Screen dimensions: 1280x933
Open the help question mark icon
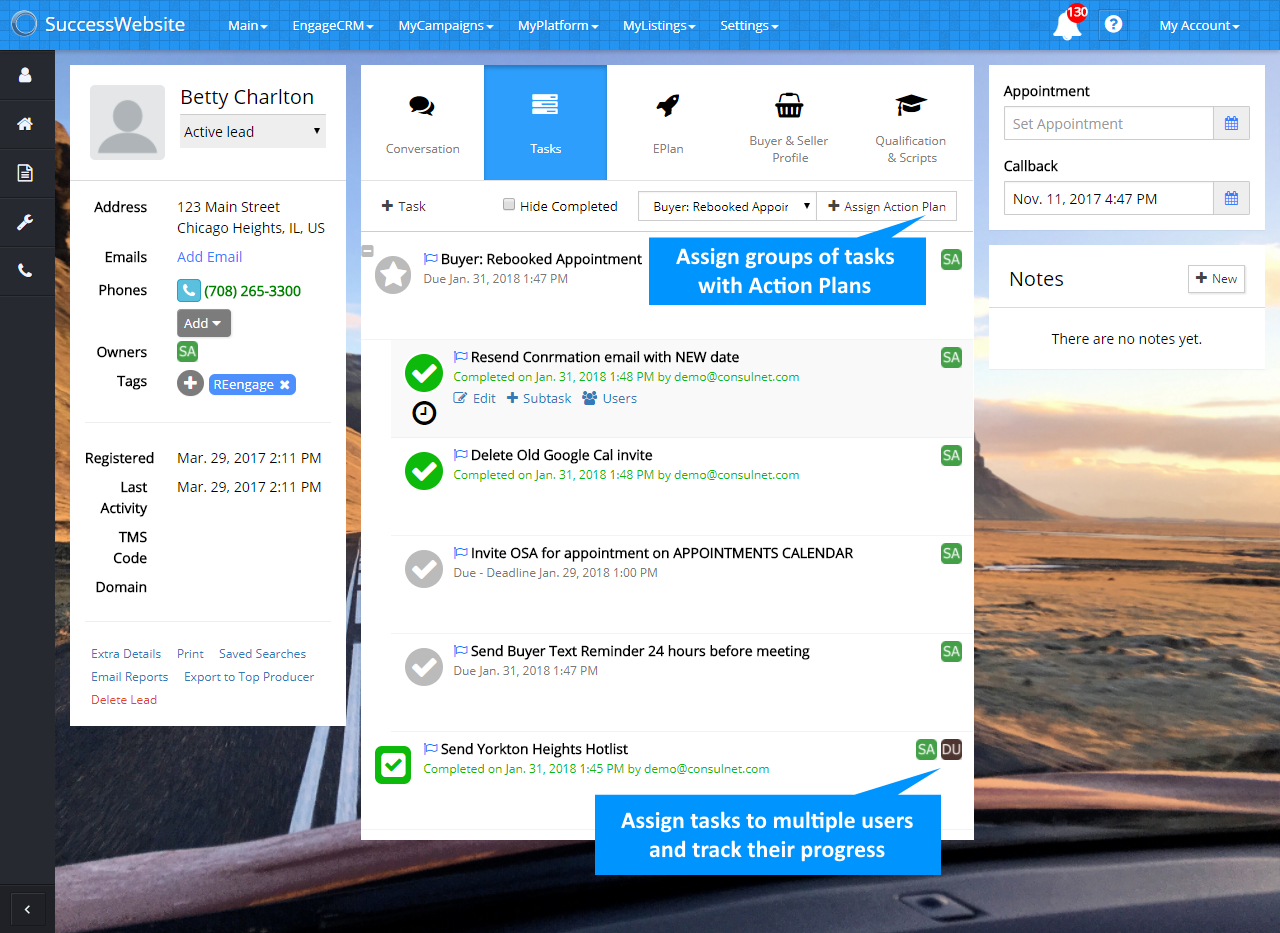1113,24
